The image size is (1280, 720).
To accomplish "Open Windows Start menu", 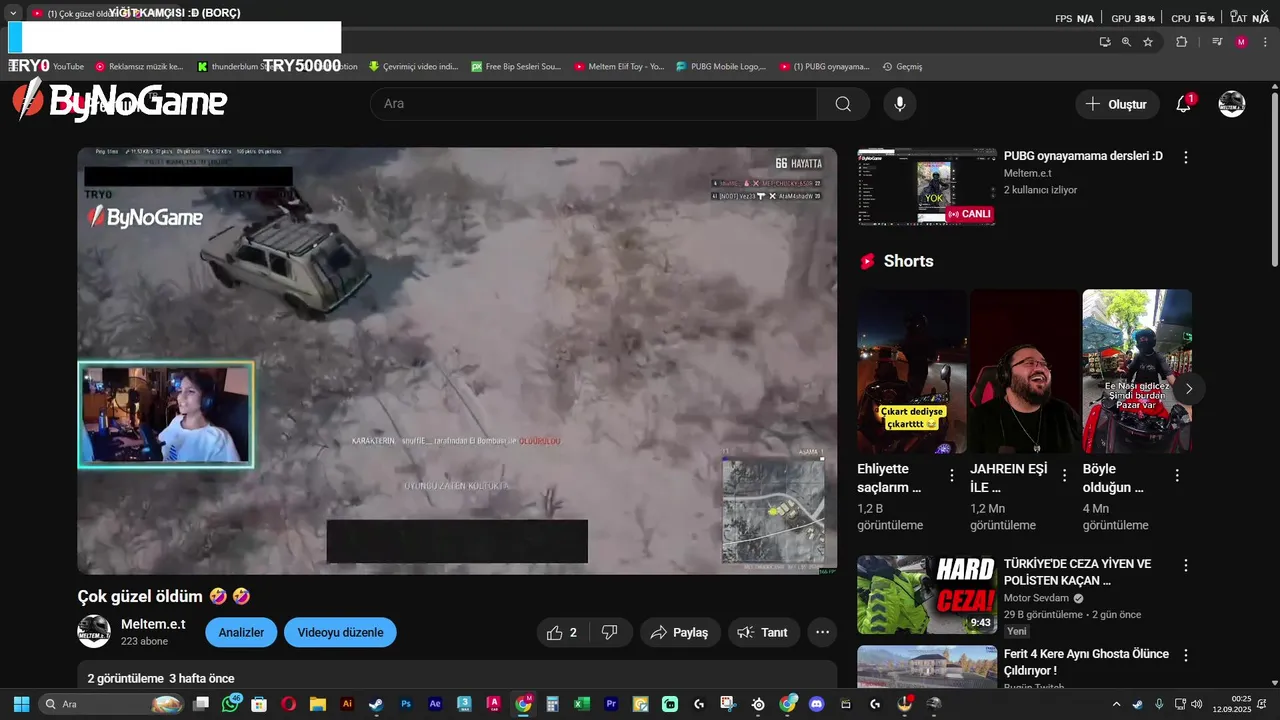I will [x=21, y=704].
